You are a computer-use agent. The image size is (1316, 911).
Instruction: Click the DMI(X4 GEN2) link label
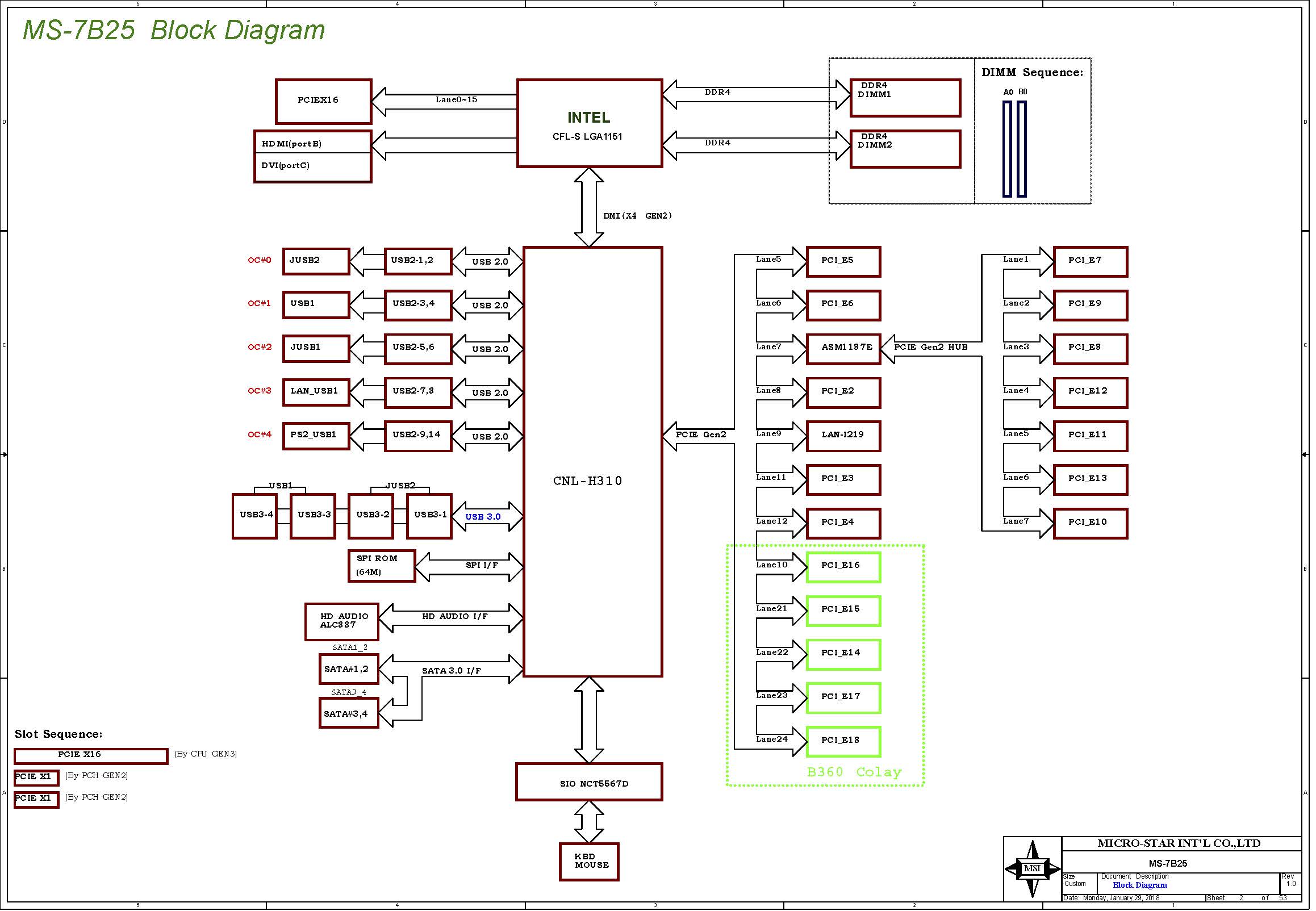[x=637, y=216]
